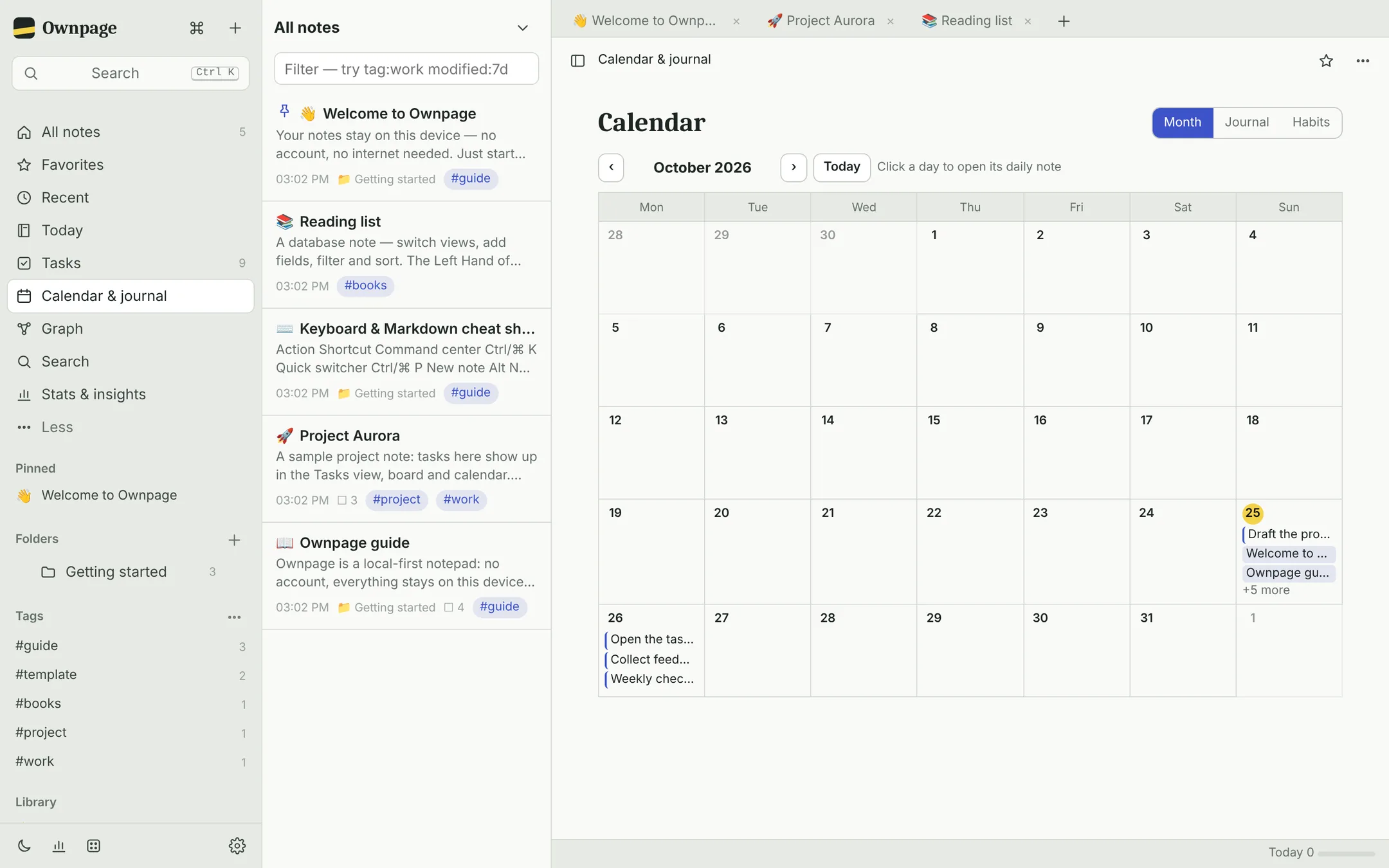Open the command center icon beside Ownpage
This screenshot has height=868, width=1389.
point(197,28)
